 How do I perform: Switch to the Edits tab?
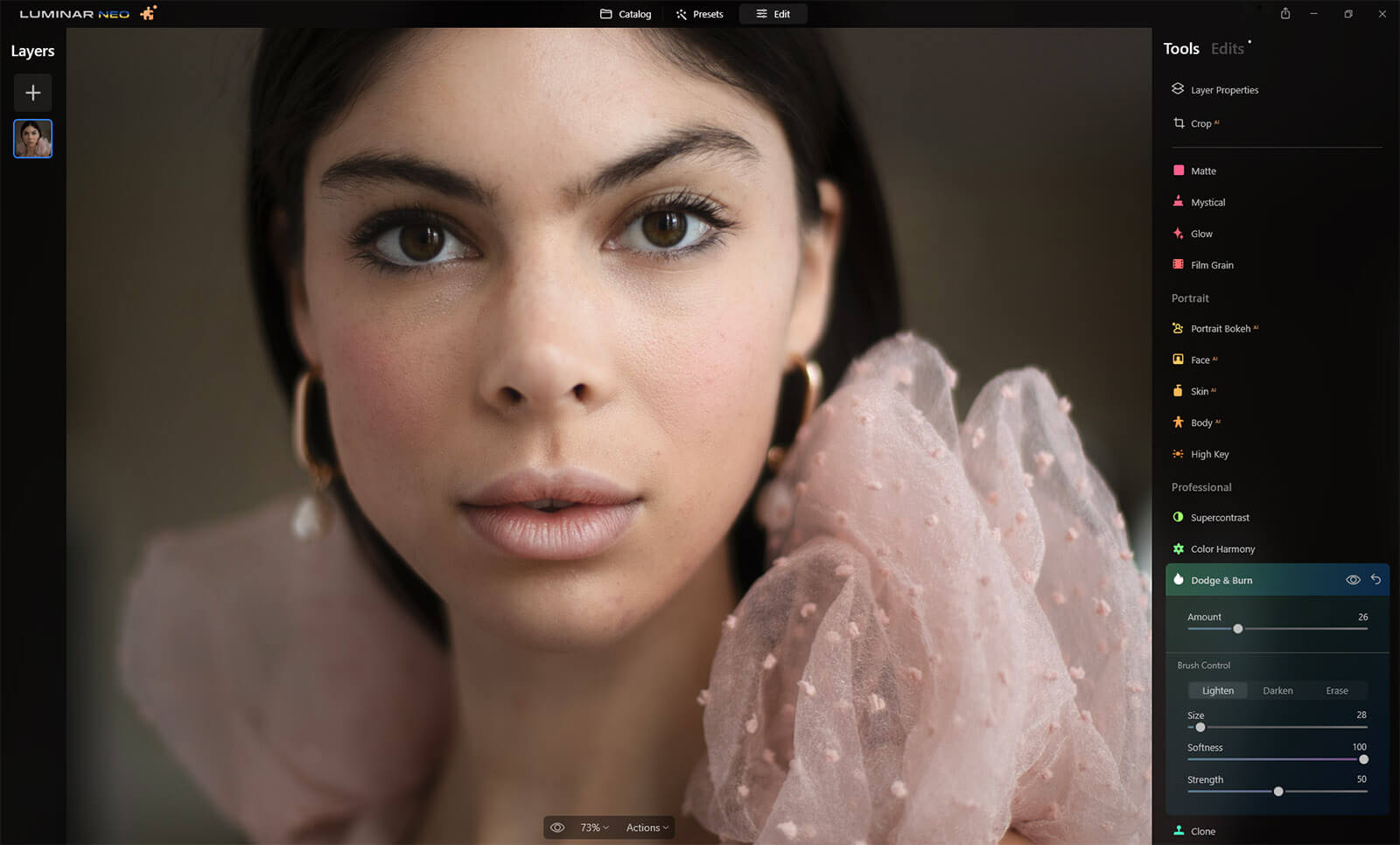coord(1227,49)
